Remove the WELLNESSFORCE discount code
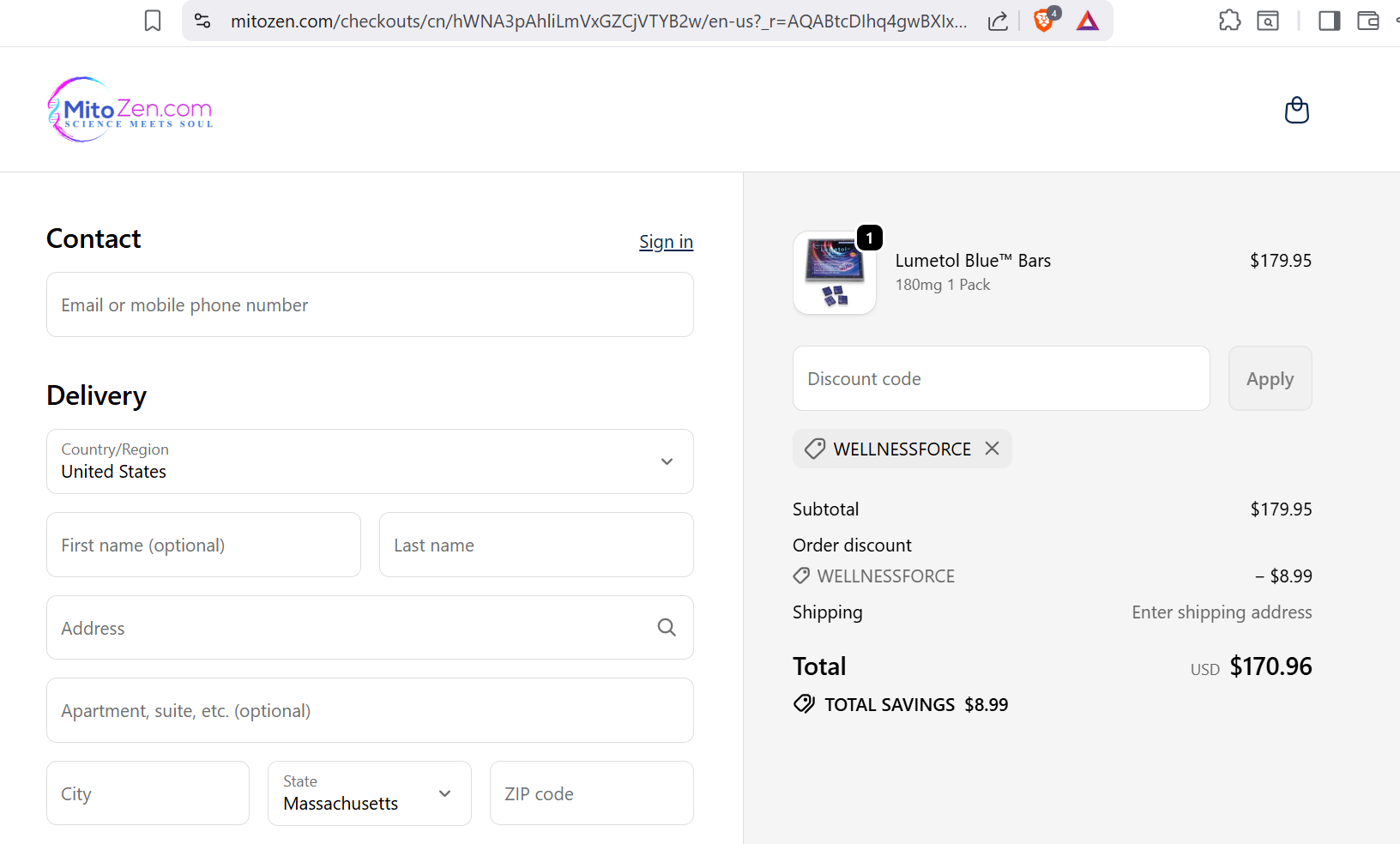 click(992, 449)
